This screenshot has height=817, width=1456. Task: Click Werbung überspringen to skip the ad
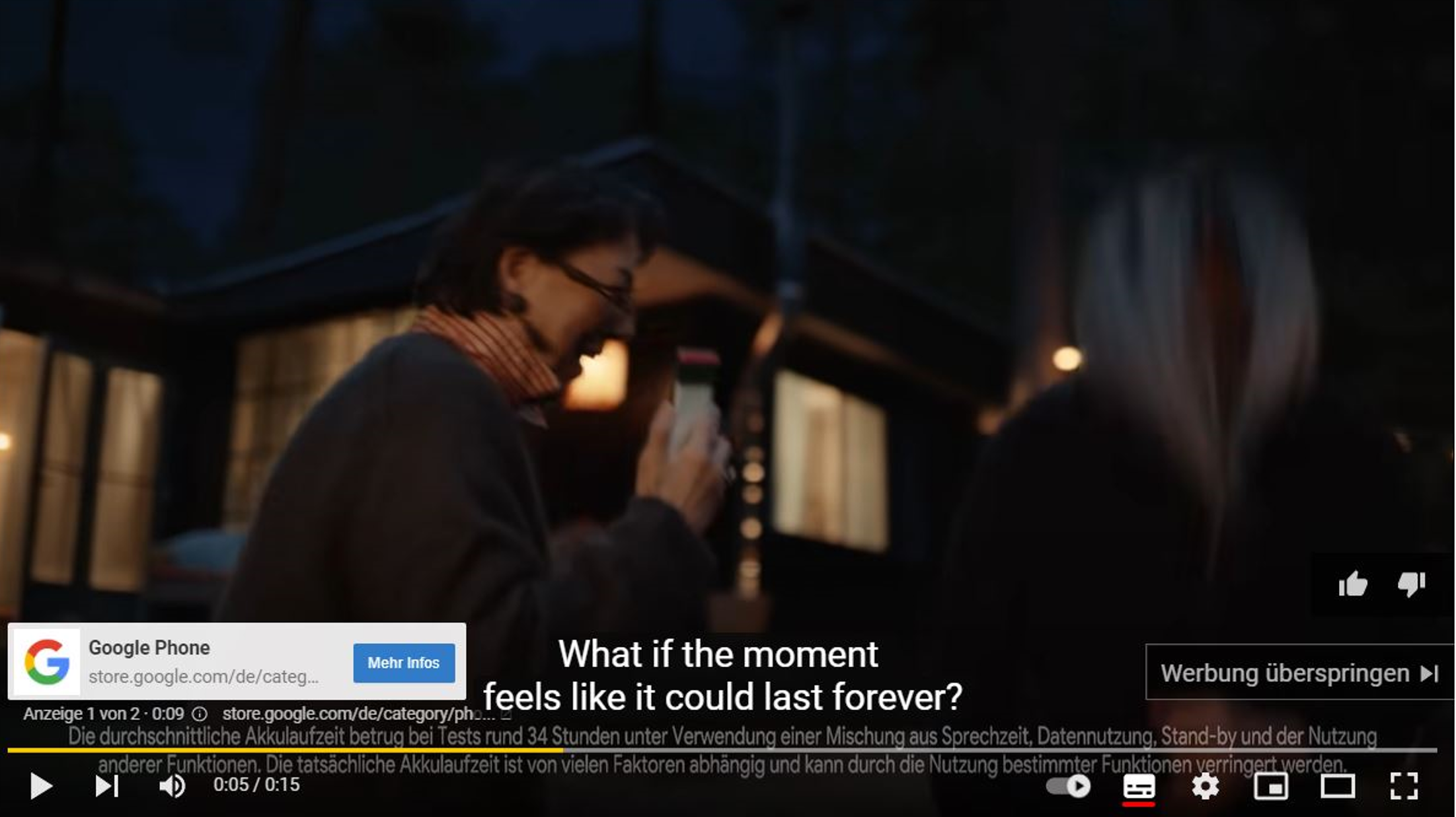click(1299, 673)
